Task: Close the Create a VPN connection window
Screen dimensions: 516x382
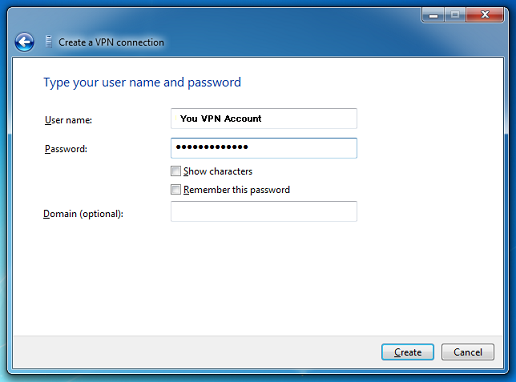Action: point(485,15)
